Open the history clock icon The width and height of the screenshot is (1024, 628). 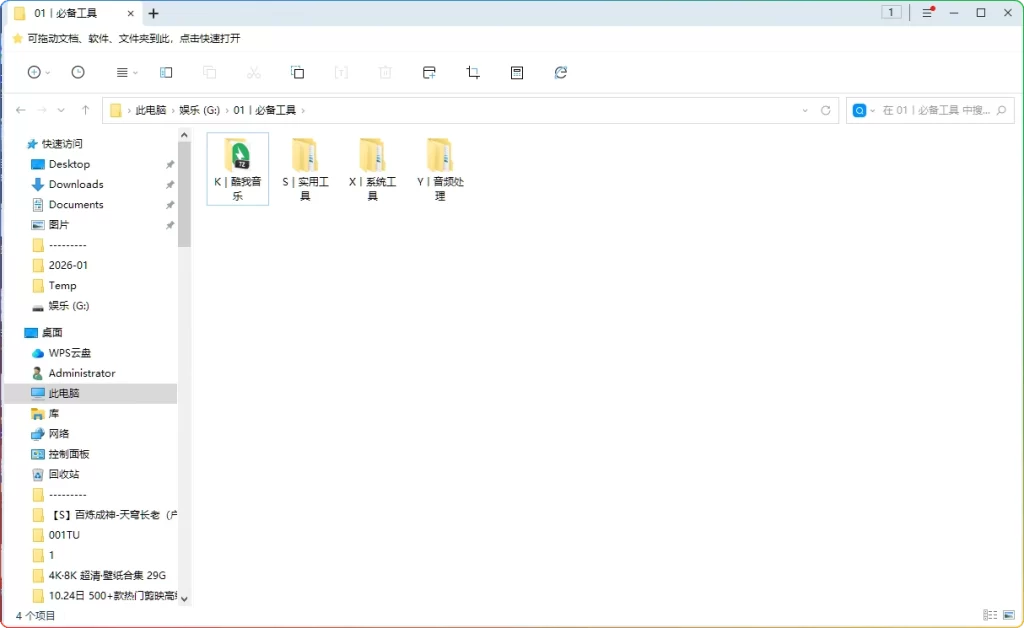78,72
